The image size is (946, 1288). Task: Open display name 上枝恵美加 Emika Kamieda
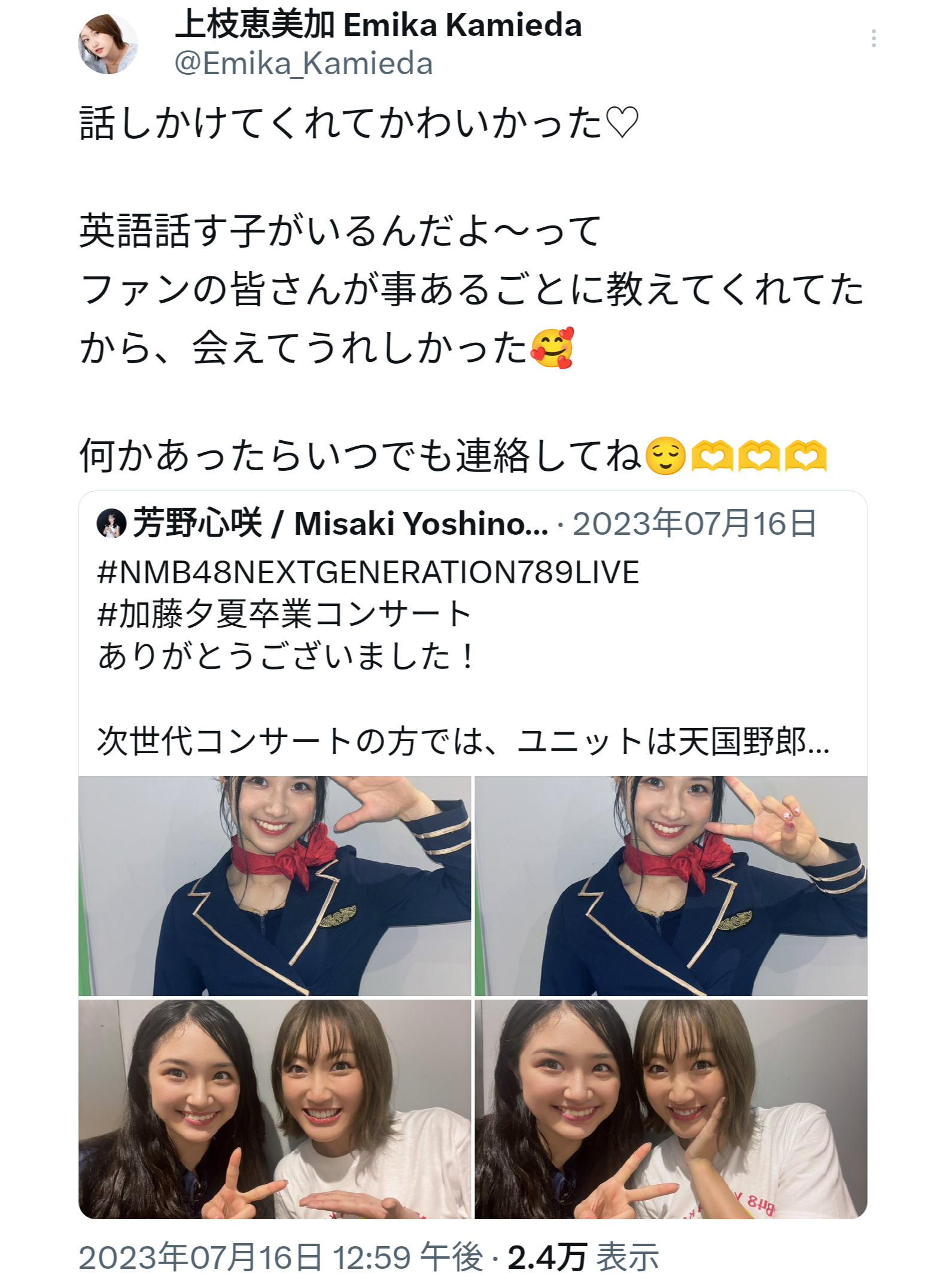coord(378,25)
